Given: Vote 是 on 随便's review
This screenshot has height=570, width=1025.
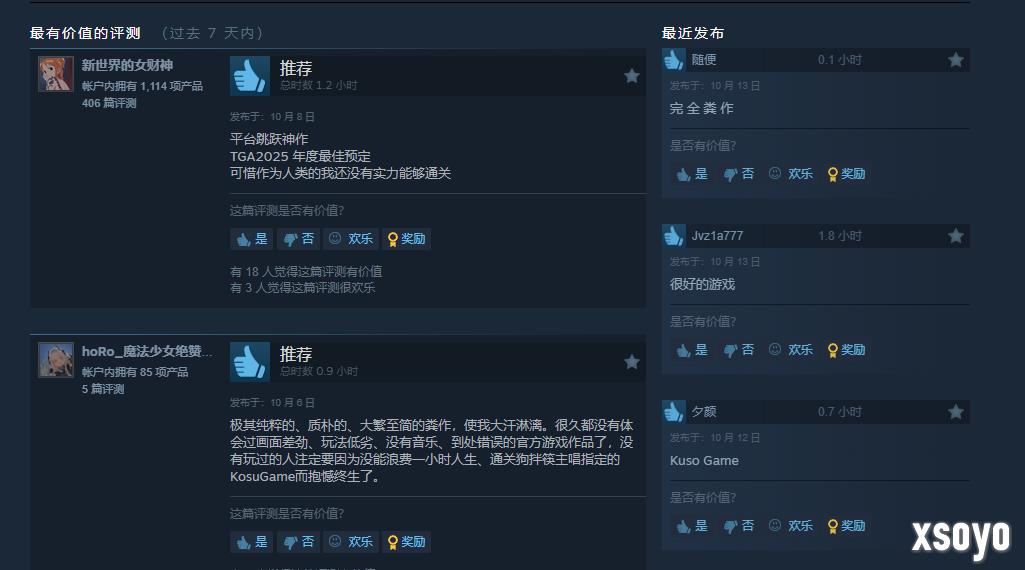Looking at the screenshot, I should pyautogui.click(x=692, y=174).
